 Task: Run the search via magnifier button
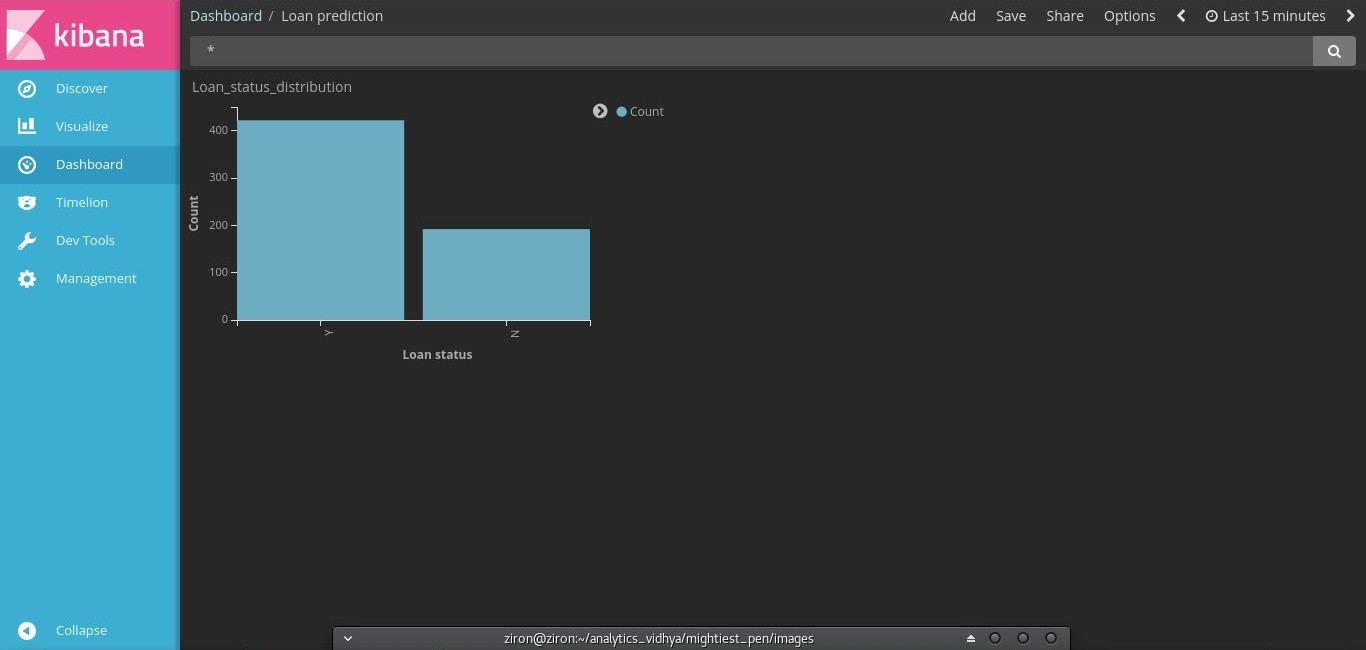[x=1334, y=51]
